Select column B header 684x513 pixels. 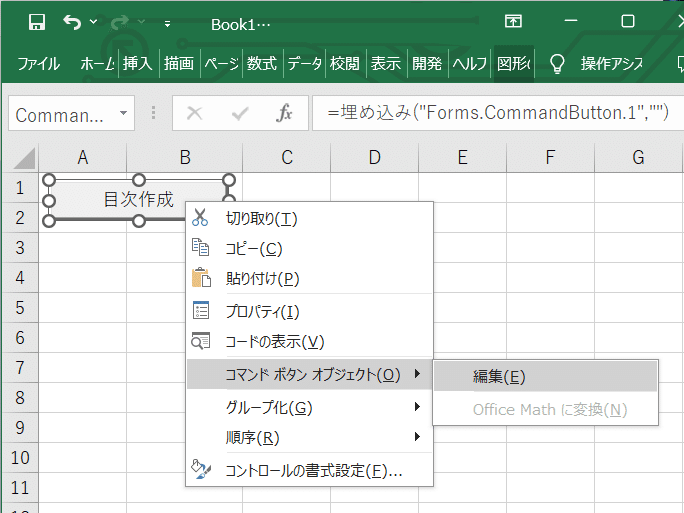(185, 157)
